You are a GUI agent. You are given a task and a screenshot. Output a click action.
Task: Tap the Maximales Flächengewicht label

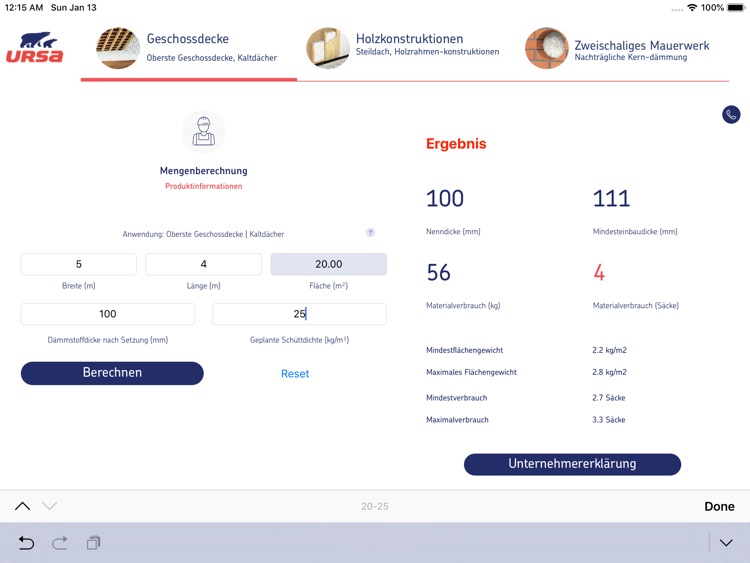471,372
